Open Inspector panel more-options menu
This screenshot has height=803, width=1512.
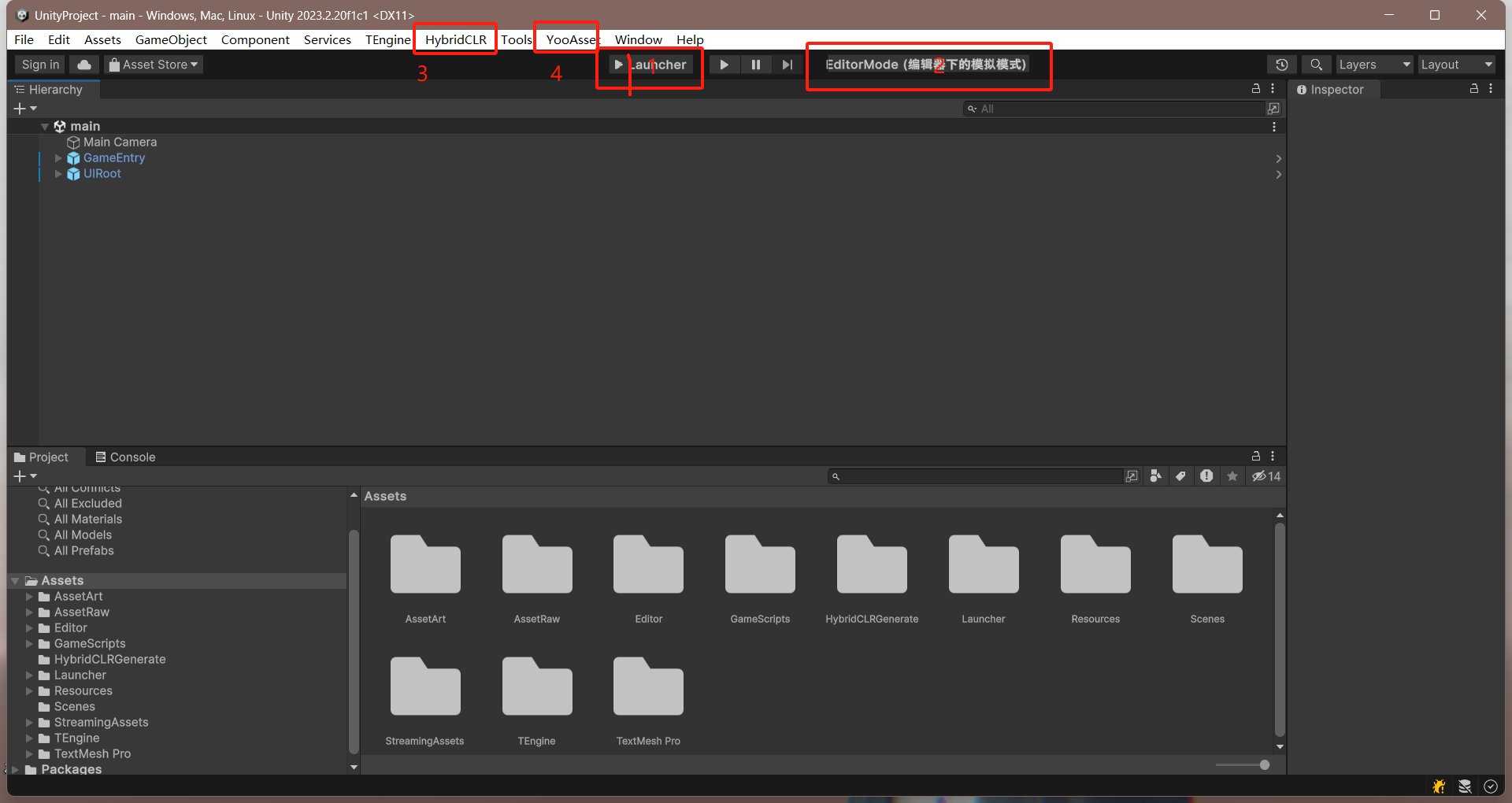click(1491, 89)
